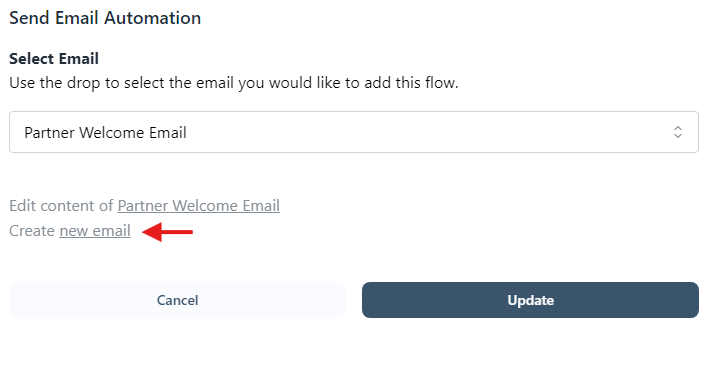Viewport: 708px width, 371px height.
Task: Toggle the email list using the chevron arrows
Action: click(677, 132)
